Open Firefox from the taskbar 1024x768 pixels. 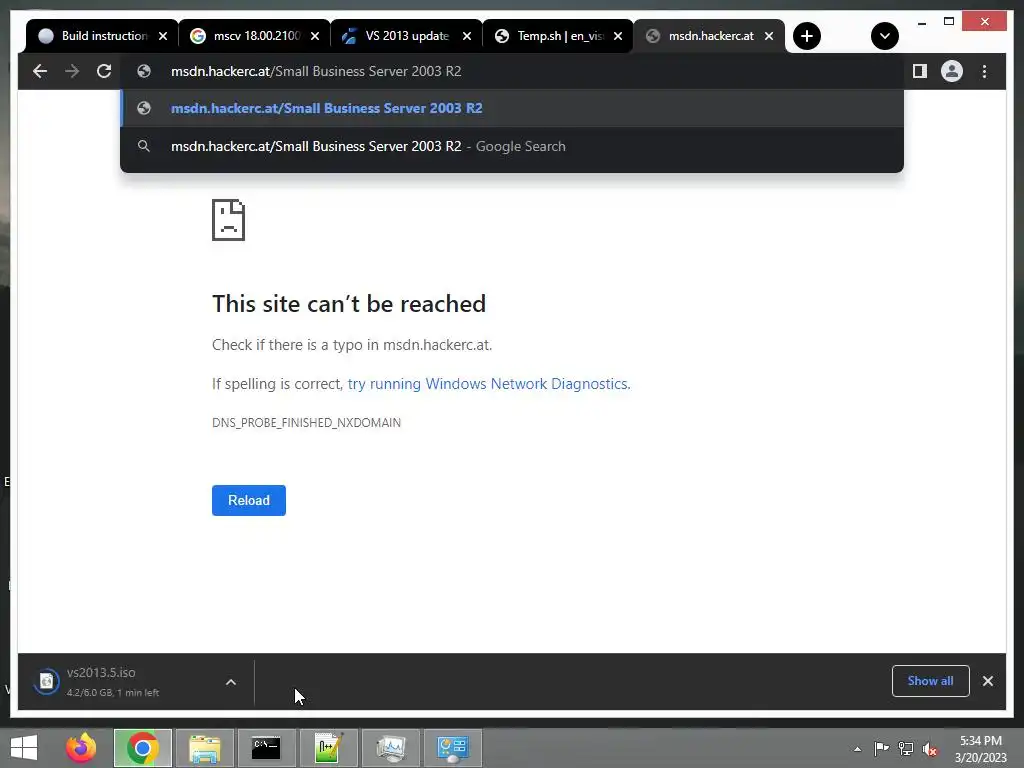[81, 748]
